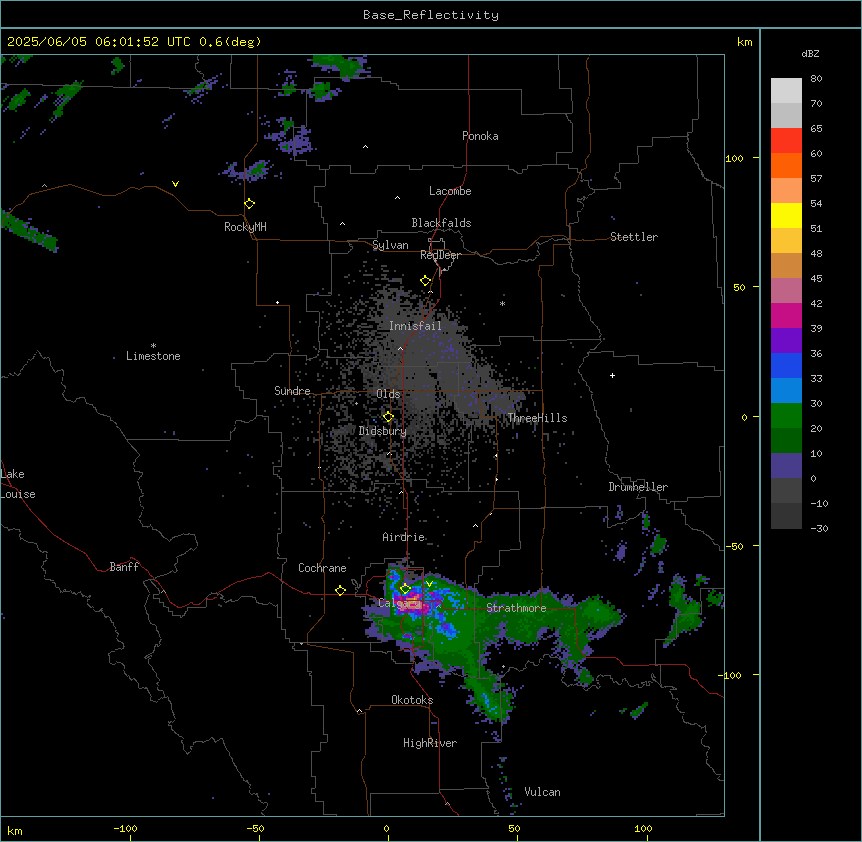Screen dimensions: 862x842
Task: Click the Base_Reflectivity title
Action: (431, 15)
